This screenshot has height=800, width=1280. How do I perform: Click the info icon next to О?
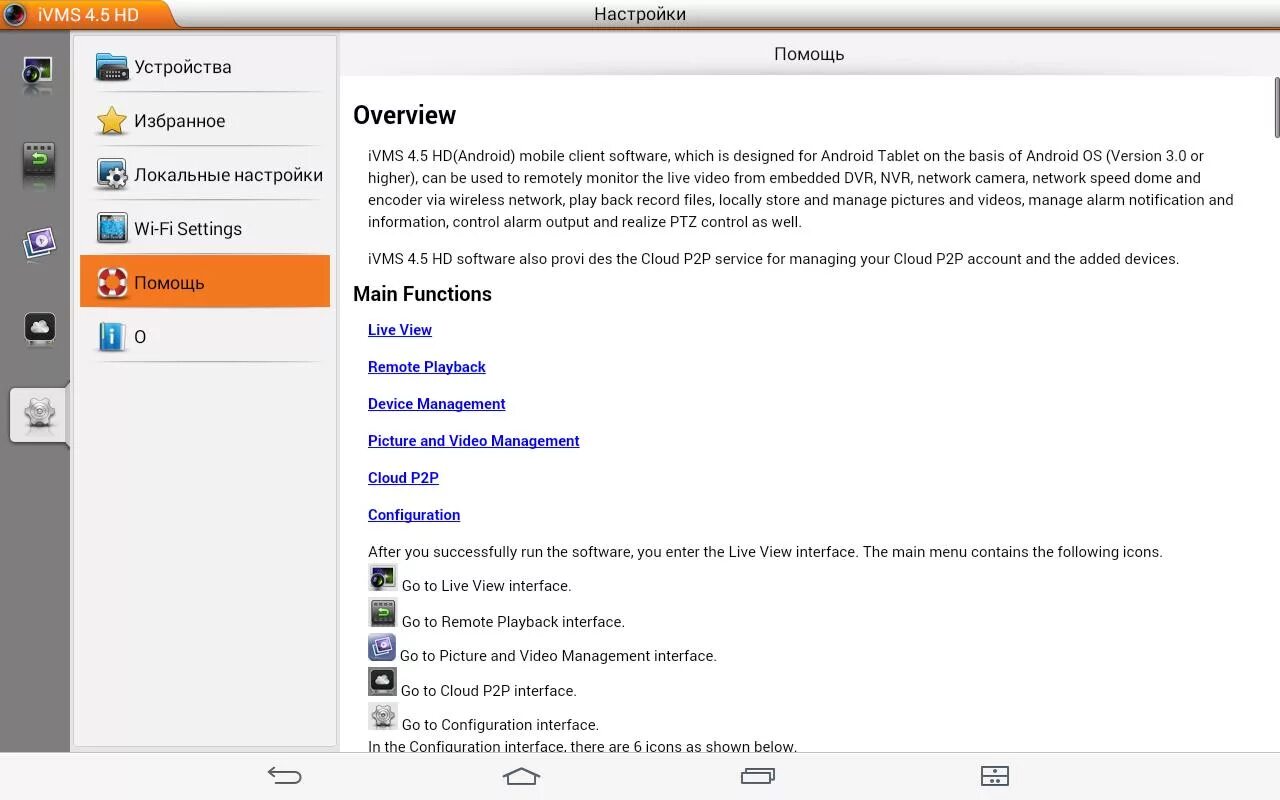pos(110,336)
